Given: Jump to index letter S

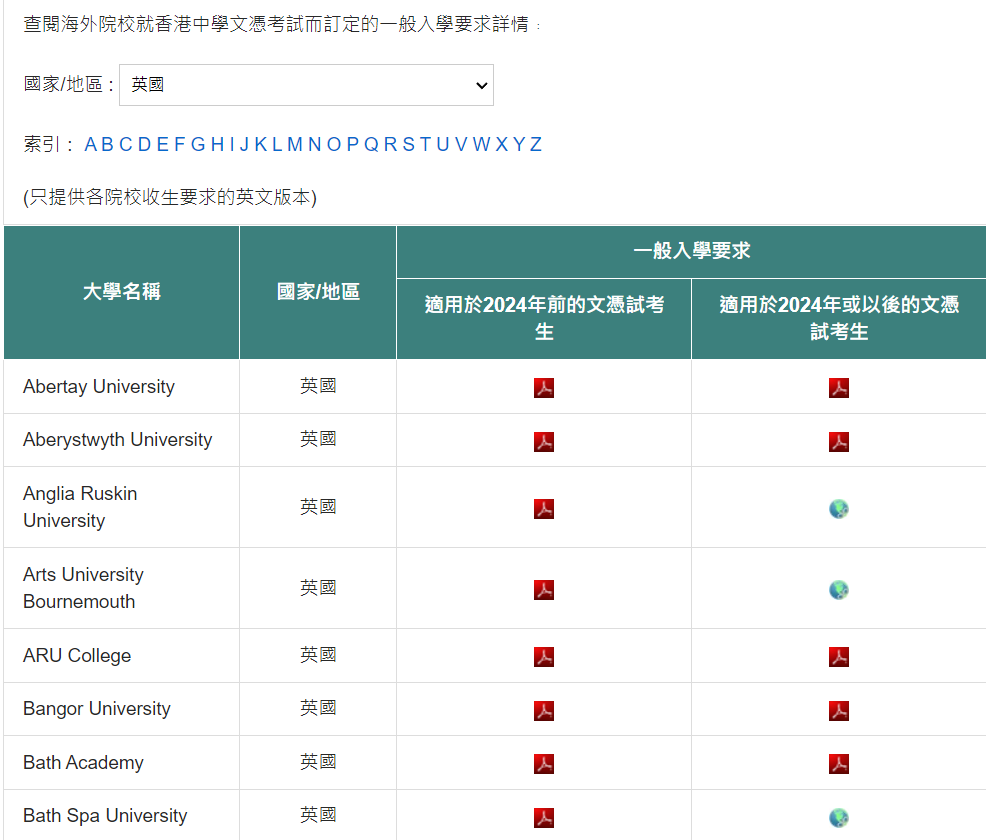Looking at the screenshot, I should (x=409, y=145).
